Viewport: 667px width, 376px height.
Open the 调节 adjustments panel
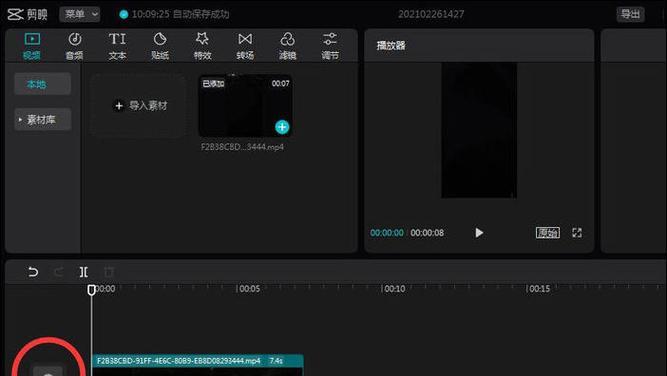point(330,46)
